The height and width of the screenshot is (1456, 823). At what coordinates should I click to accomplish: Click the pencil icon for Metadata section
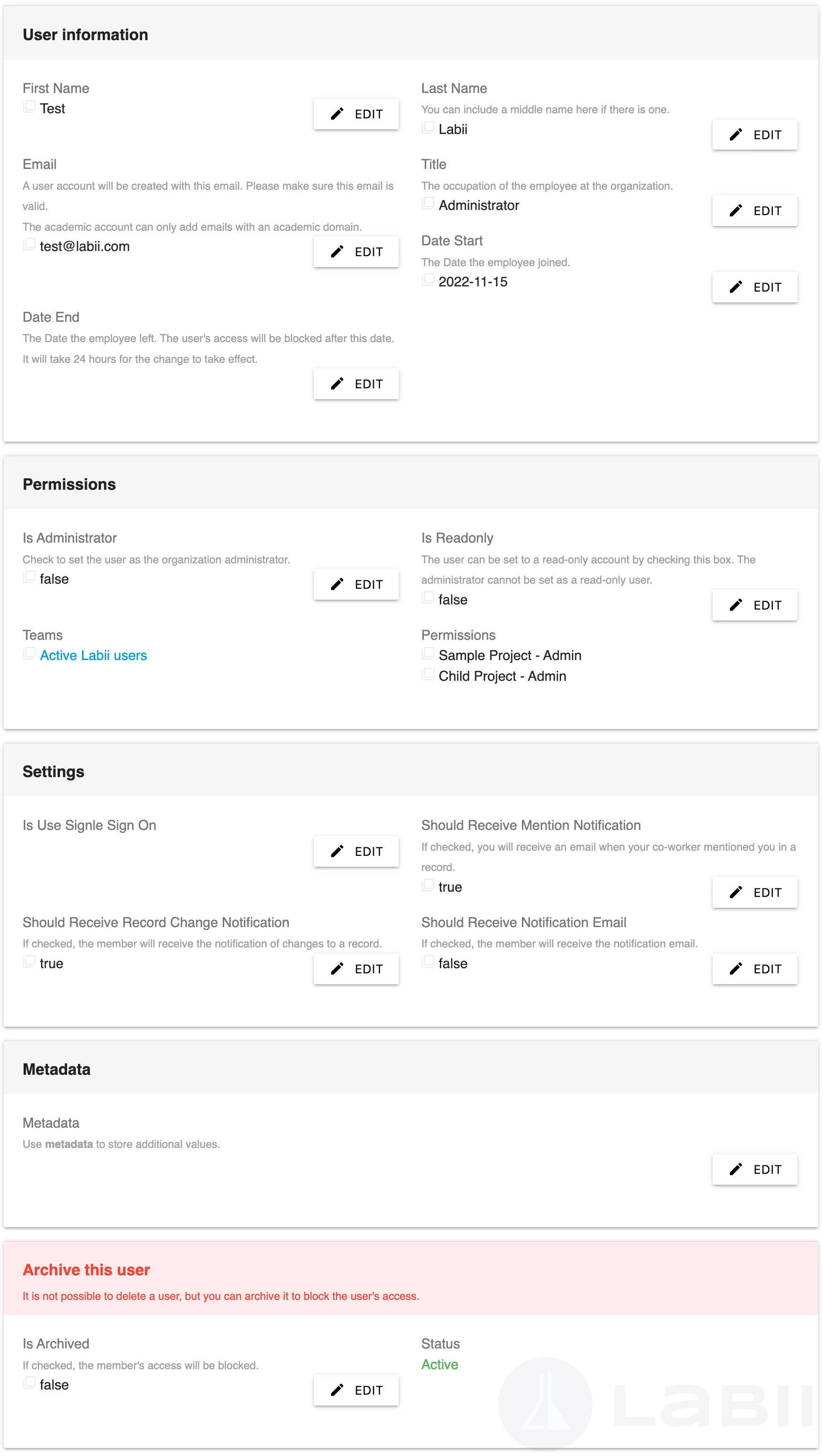tap(735, 1170)
